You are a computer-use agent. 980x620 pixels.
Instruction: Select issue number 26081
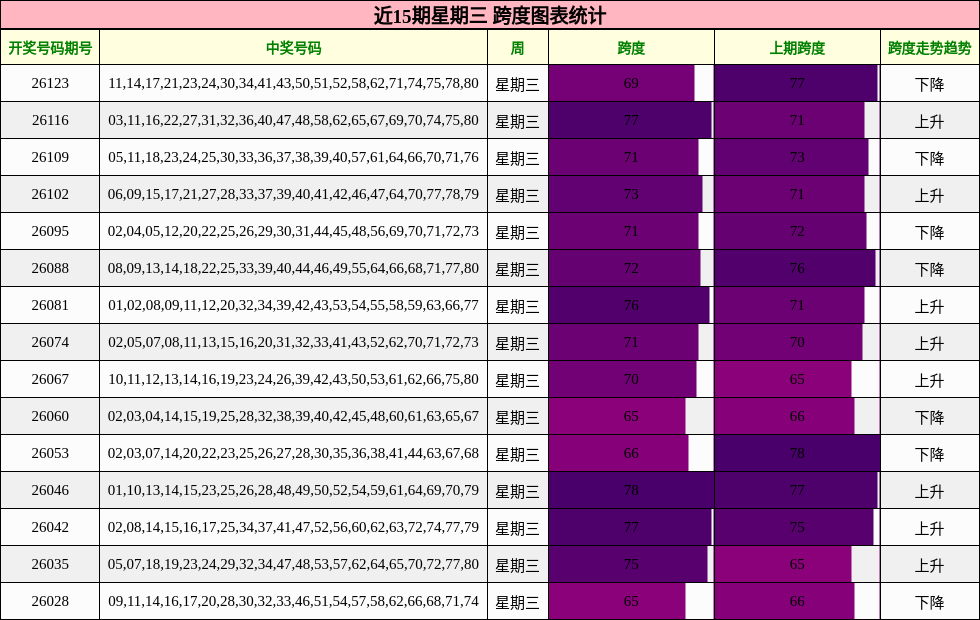[x=50, y=305]
